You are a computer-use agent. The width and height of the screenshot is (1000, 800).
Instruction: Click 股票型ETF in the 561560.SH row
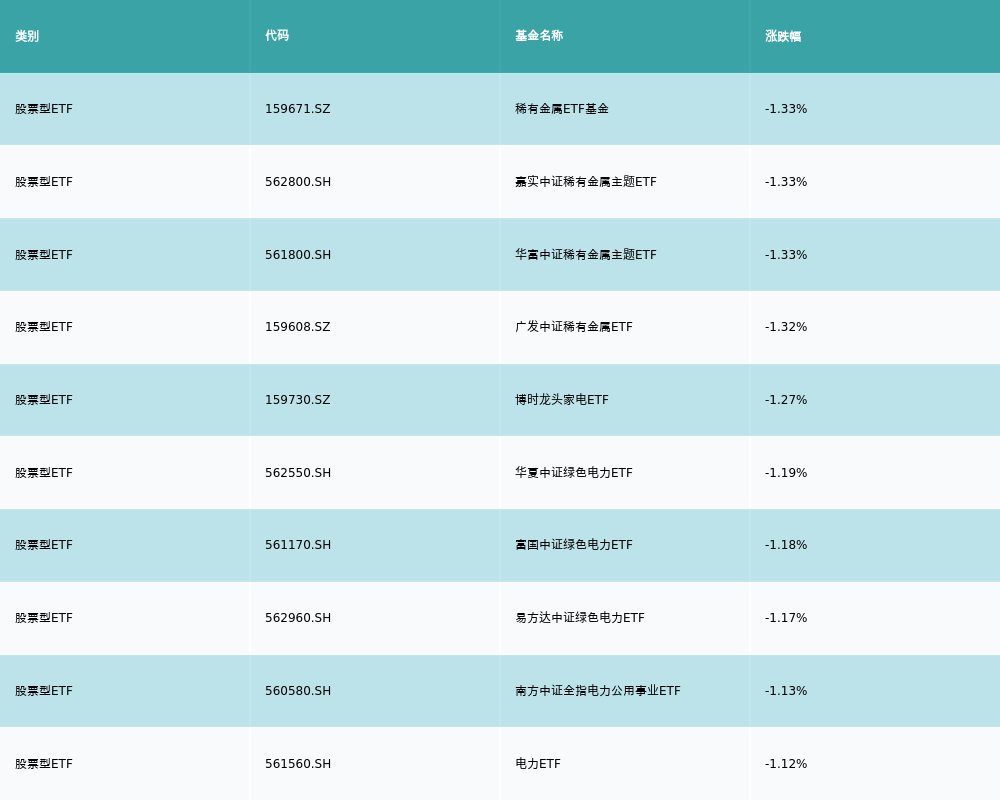coord(44,764)
